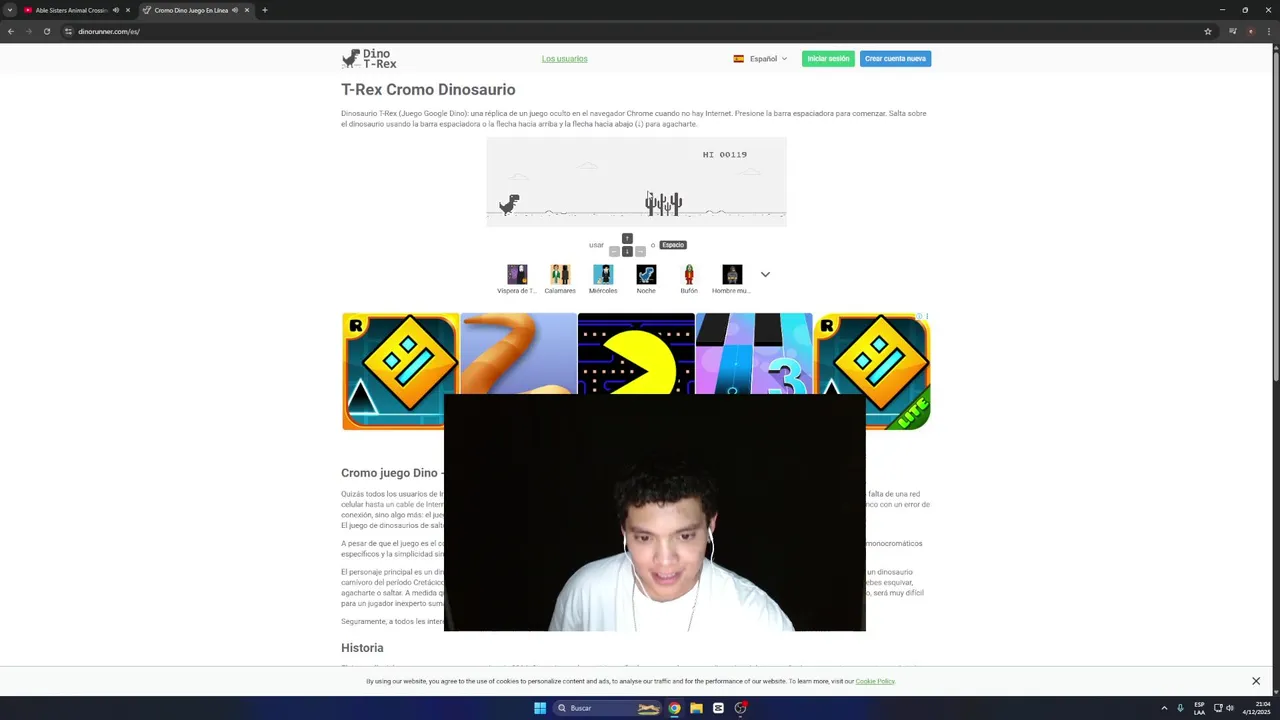Select the Noche skin icon
This screenshot has width=1280, height=720.
coord(646,274)
